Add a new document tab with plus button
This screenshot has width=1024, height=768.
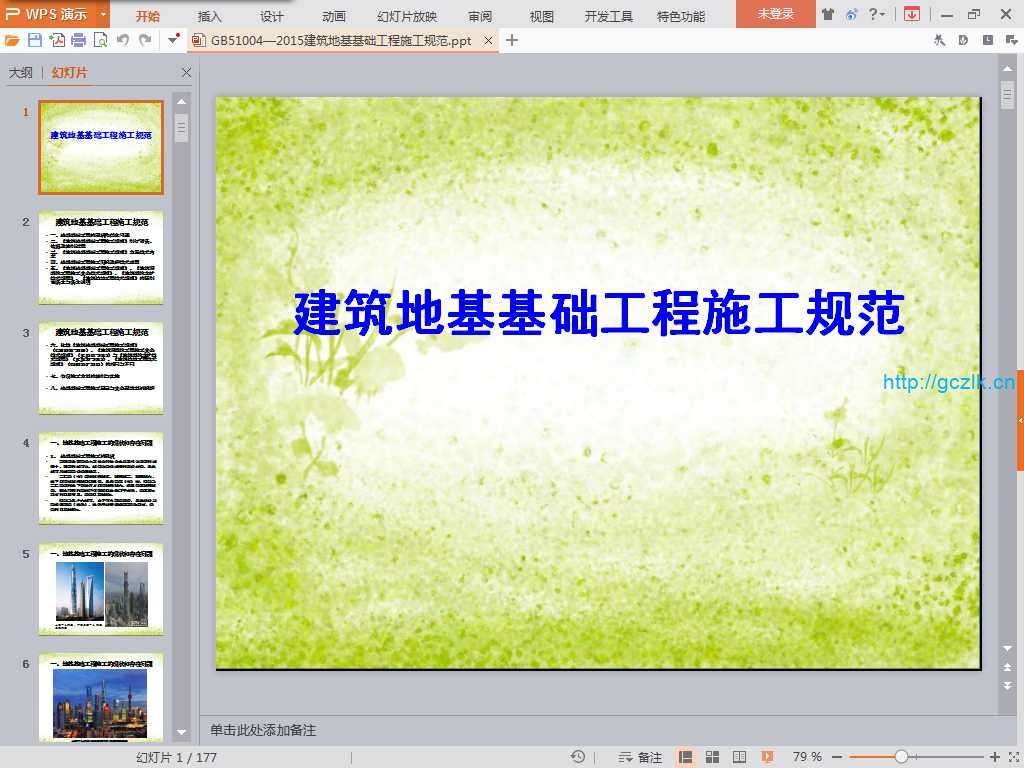(512, 40)
